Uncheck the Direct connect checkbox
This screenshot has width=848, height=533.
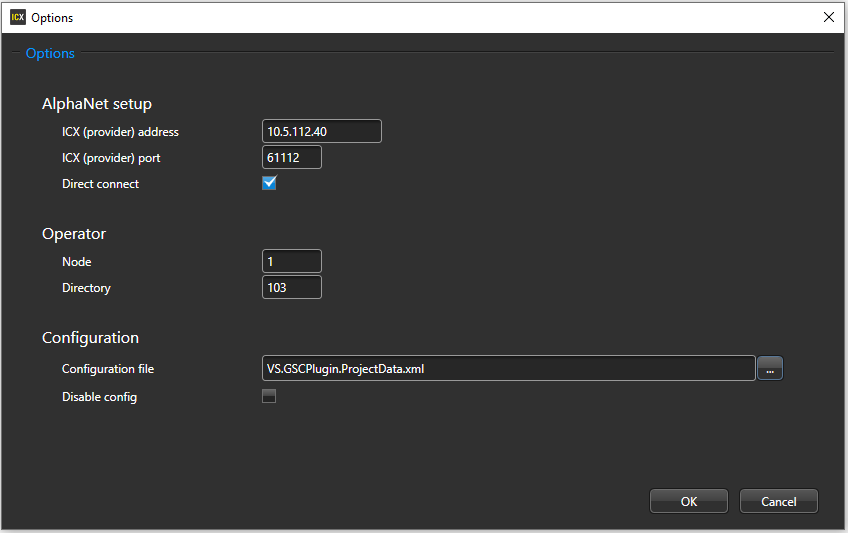point(269,183)
